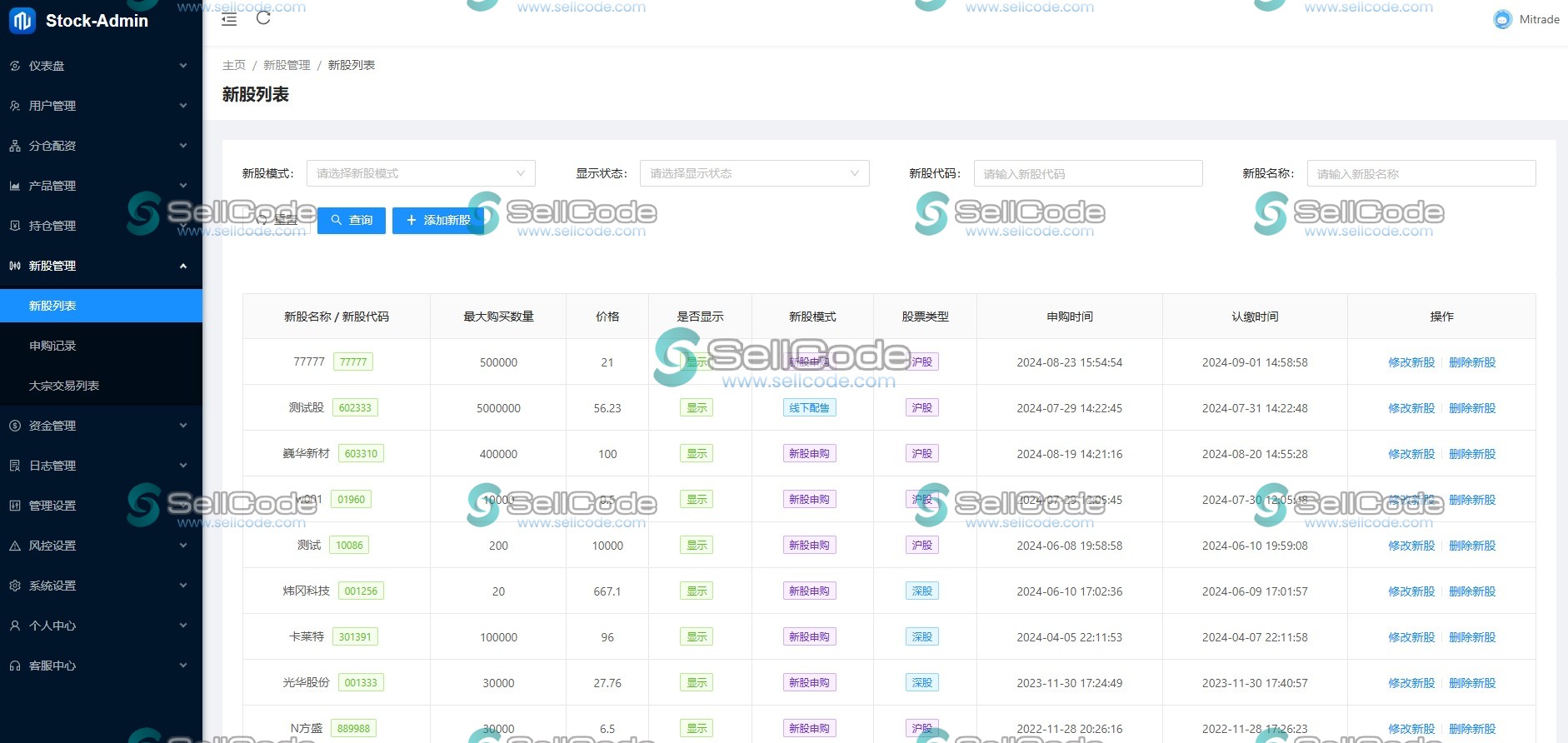Click the refresh page icon
The height and width of the screenshot is (743, 1568).
click(263, 17)
